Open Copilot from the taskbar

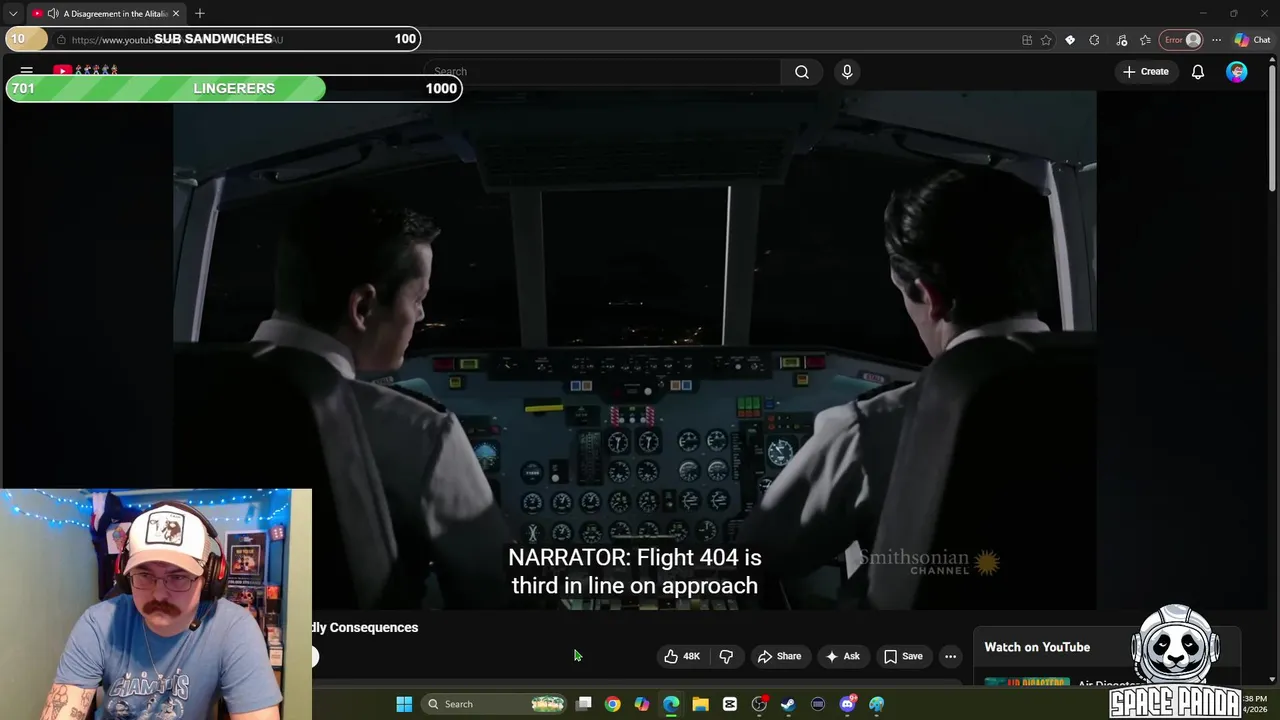(642, 704)
